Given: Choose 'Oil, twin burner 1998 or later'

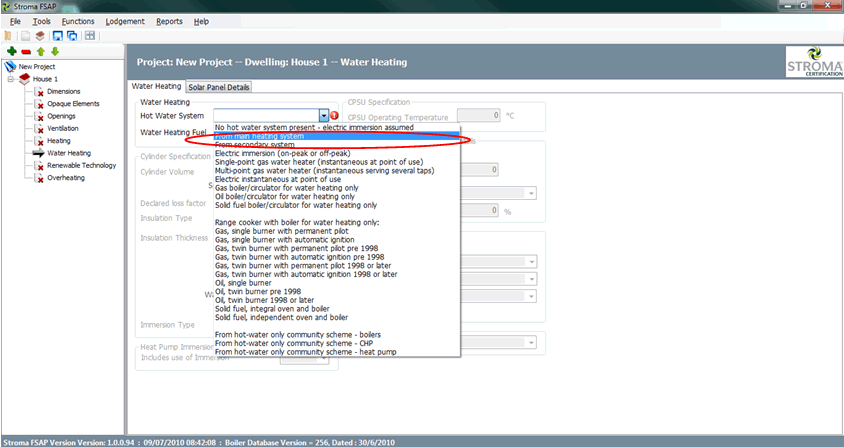Looking at the screenshot, I should pyautogui.click(x=337, y=300).
